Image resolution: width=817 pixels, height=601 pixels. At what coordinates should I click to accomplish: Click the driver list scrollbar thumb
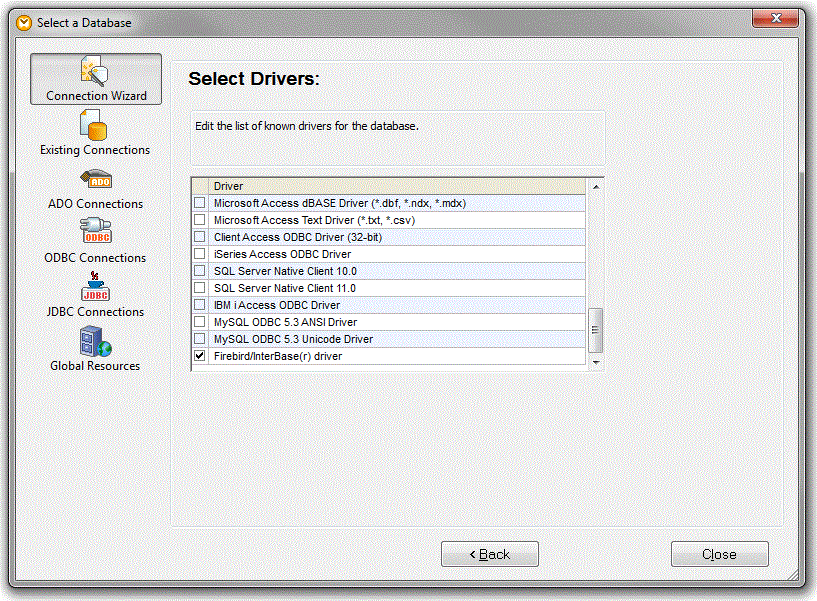pos(596,330)
